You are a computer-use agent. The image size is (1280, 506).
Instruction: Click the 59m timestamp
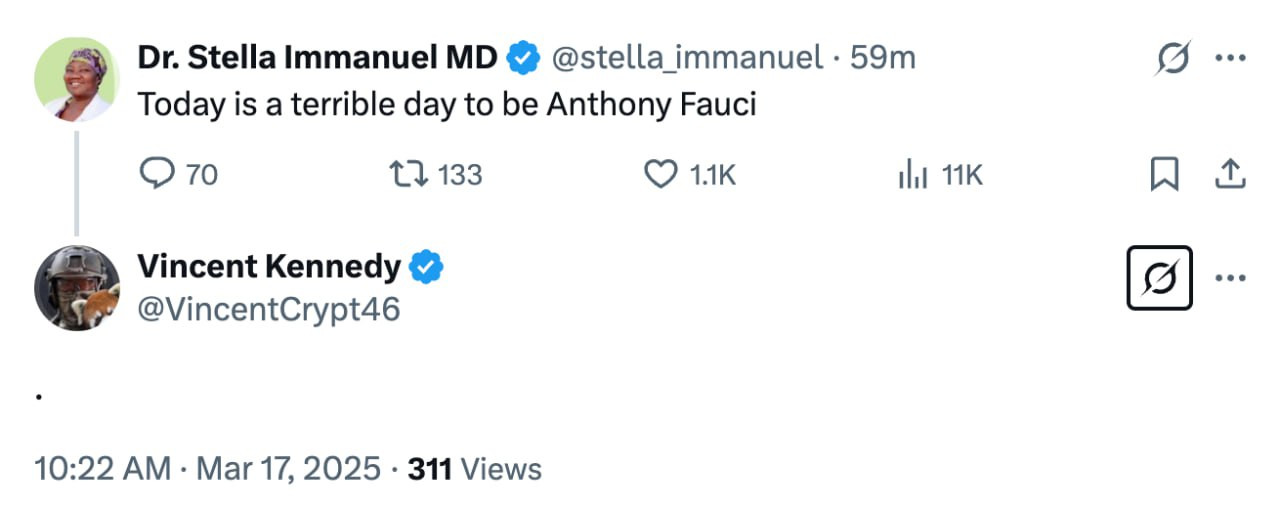click(882, 58)
